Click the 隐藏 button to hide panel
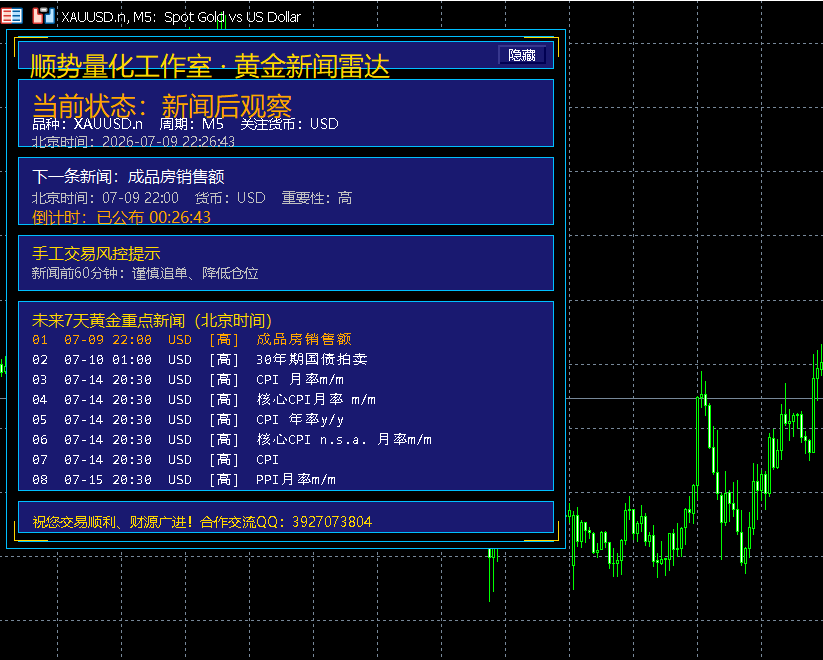 tap(522, 55)
